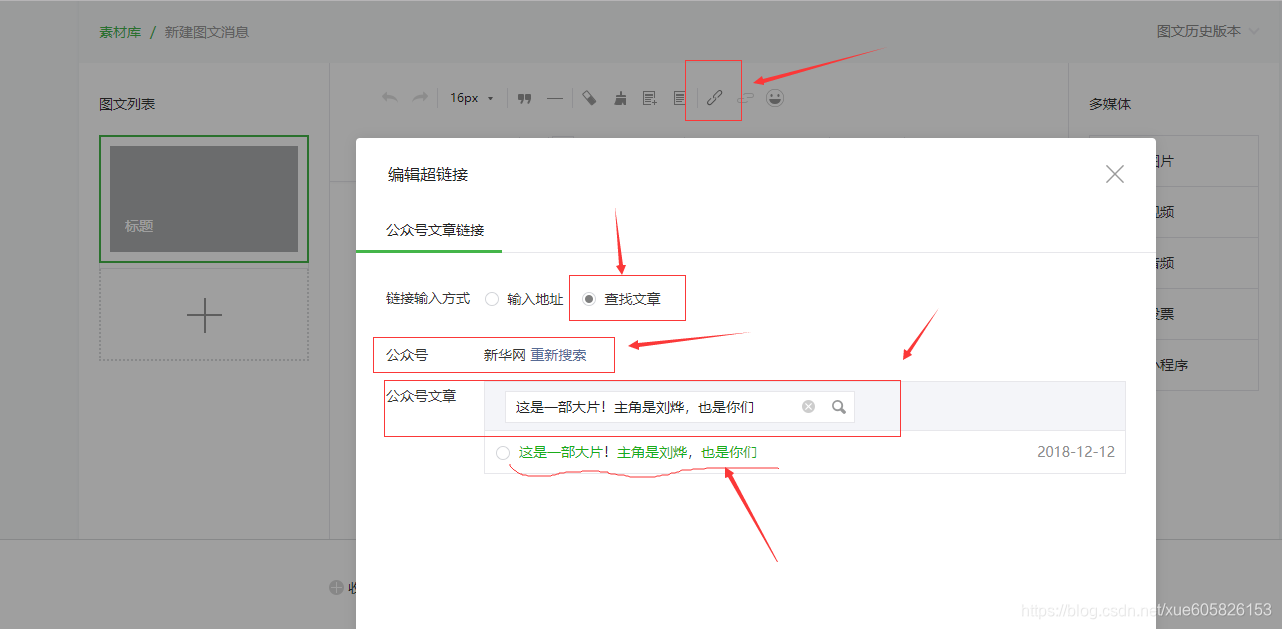This screenshot has height=629, width=1282.
Task: Click the undo arrow in the editor toolbar
Action: click(x=390, y=98)
